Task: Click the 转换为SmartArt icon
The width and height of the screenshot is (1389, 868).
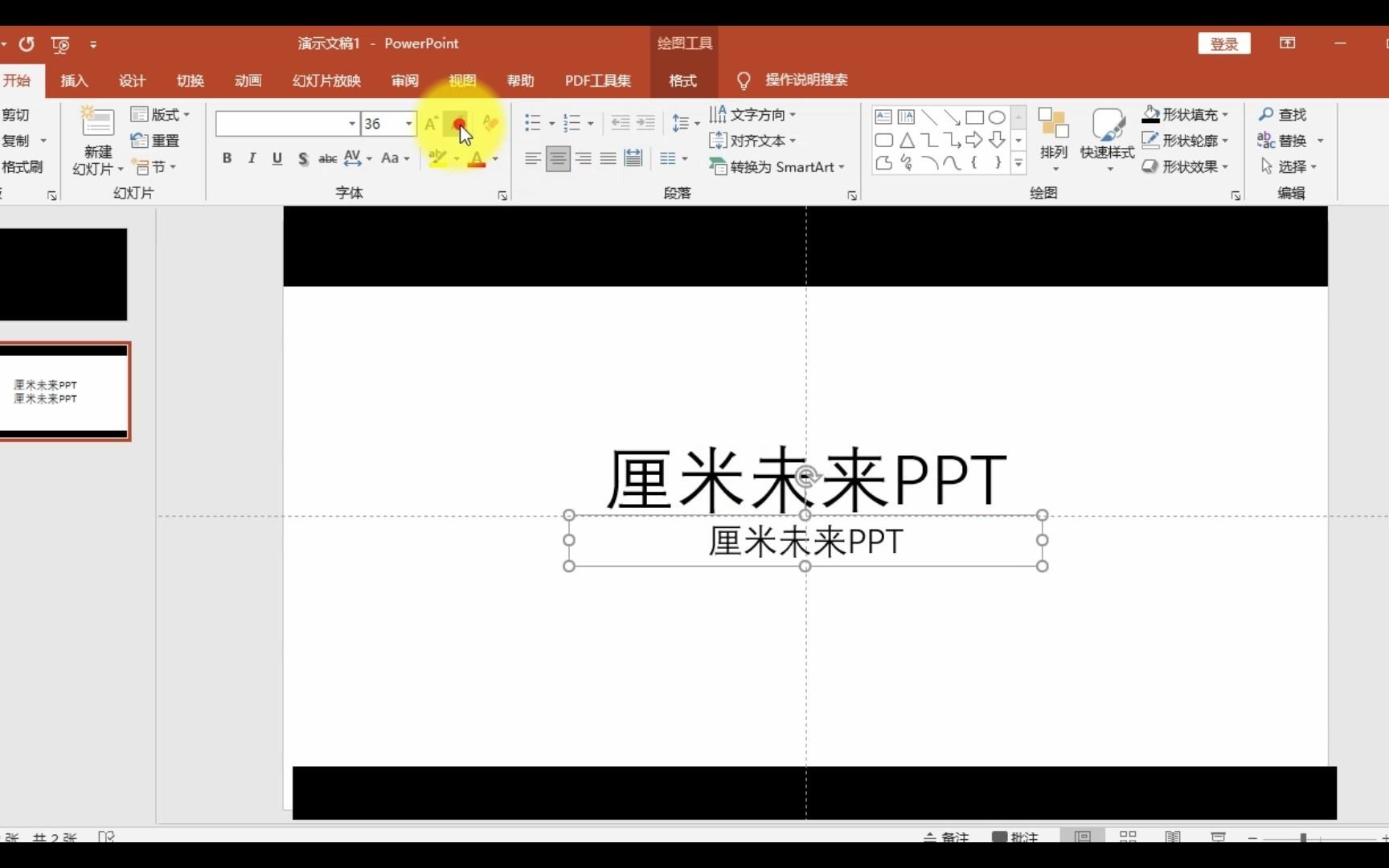Action: tap(776, 166)
